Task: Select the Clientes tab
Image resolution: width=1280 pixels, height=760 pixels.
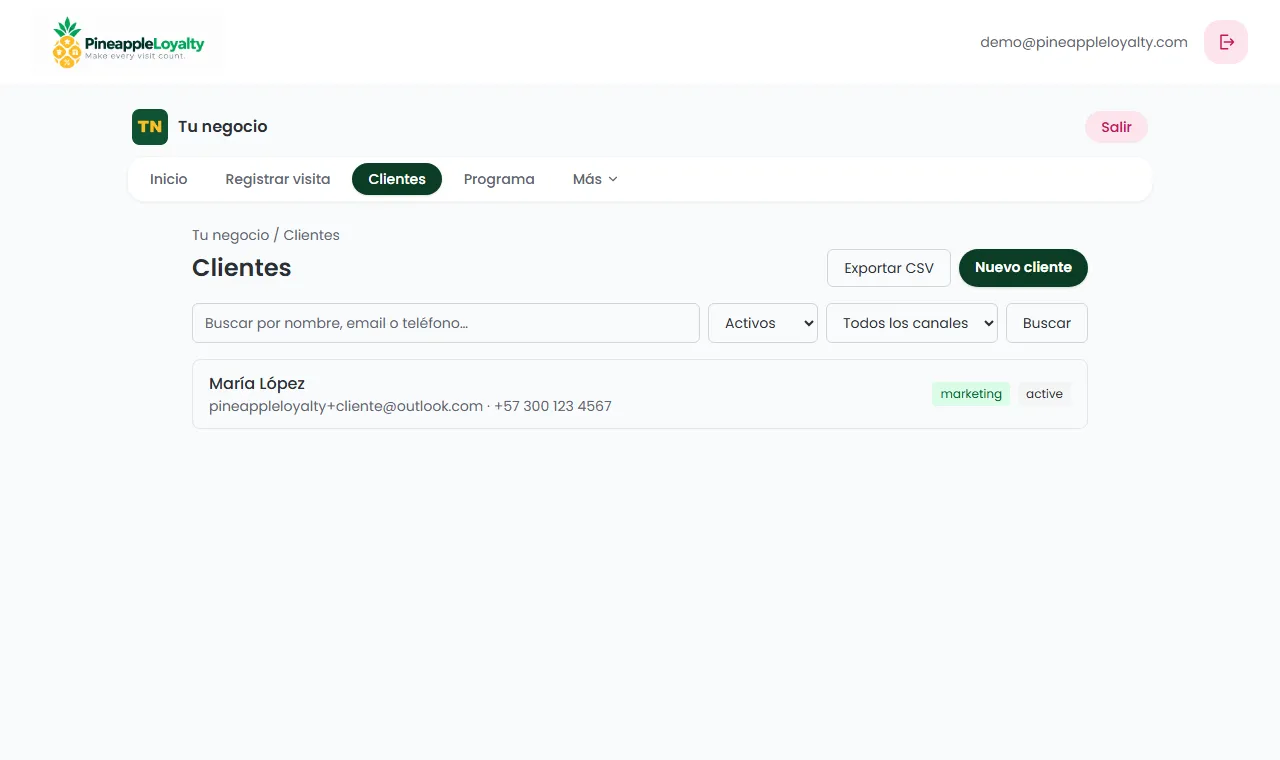Action: pyautogui.click(x=397, y=179)
